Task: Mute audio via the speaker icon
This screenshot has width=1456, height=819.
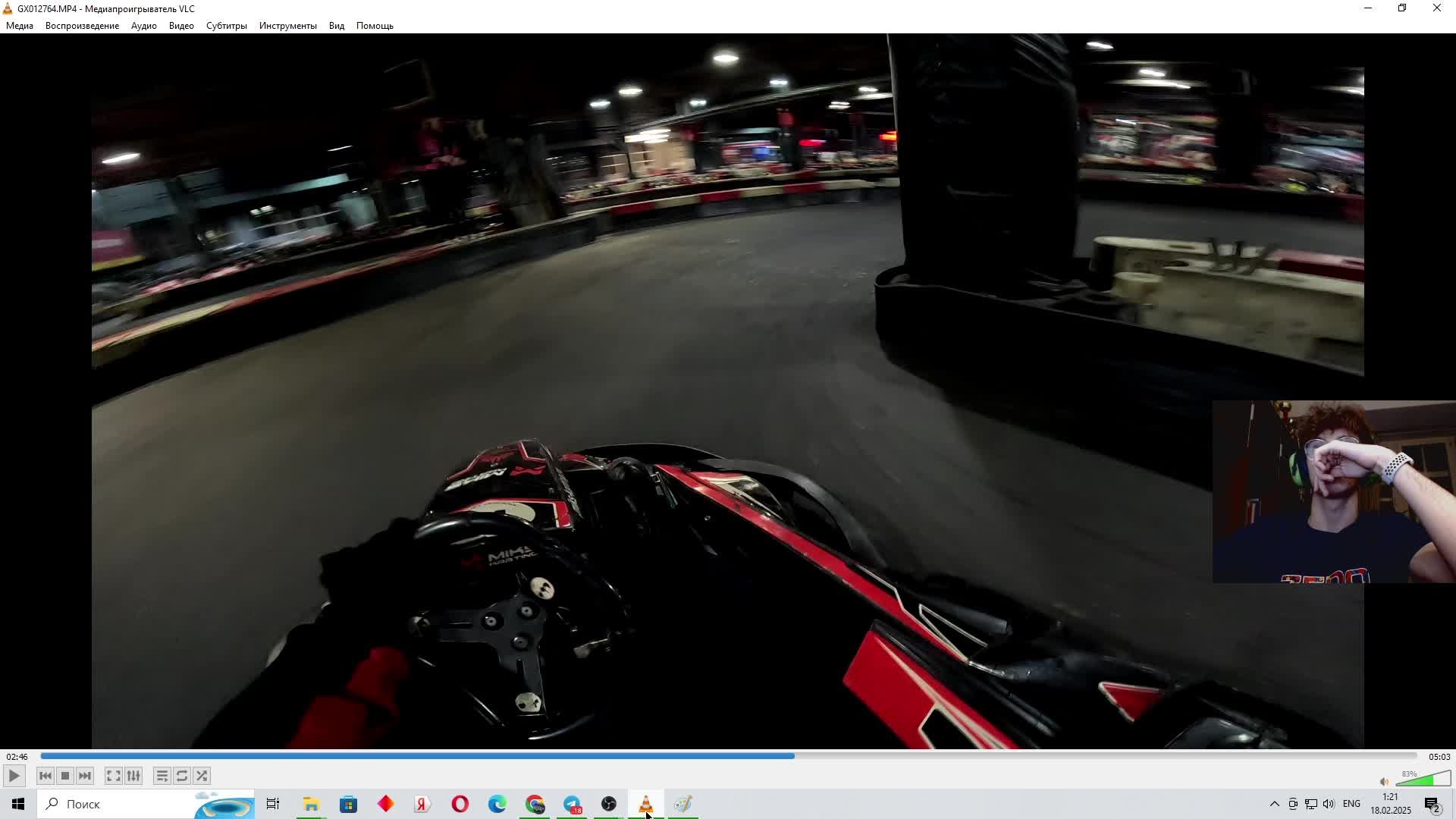Action: 1384,782
